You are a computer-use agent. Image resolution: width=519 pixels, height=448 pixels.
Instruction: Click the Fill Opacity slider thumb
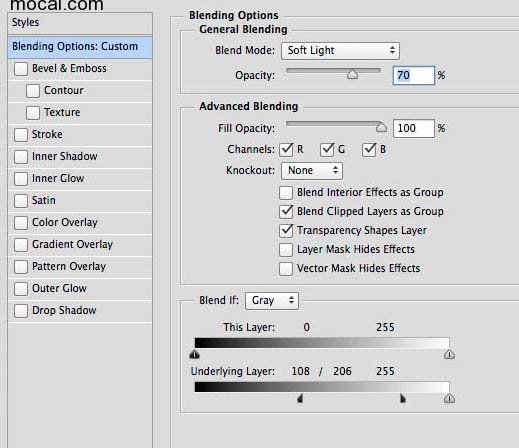tap(381, 127)
